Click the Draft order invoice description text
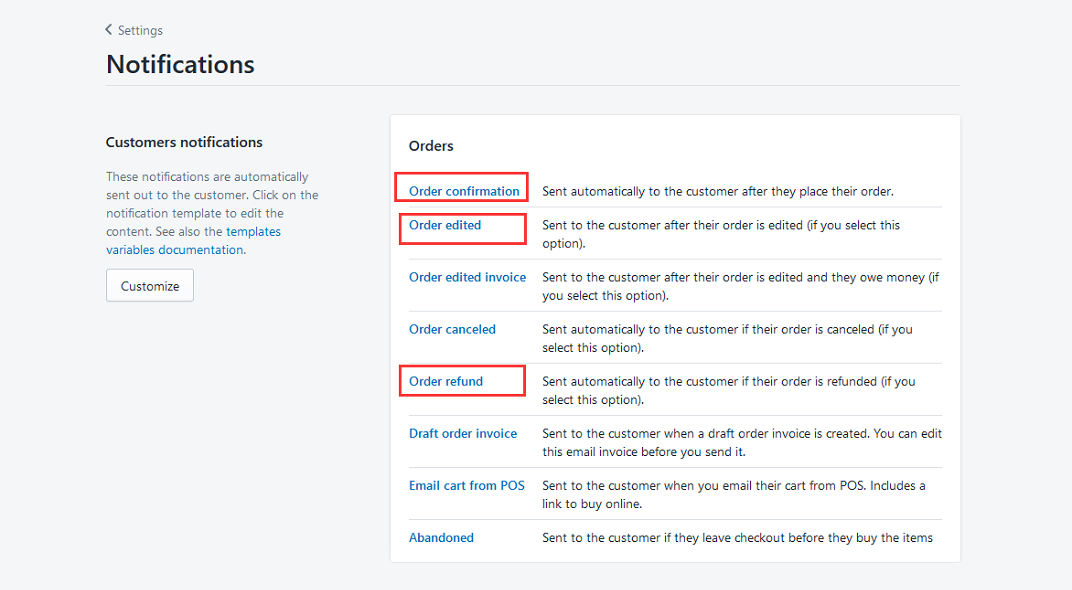Viewport: 1072px width, 590px height. click(741, 442)
